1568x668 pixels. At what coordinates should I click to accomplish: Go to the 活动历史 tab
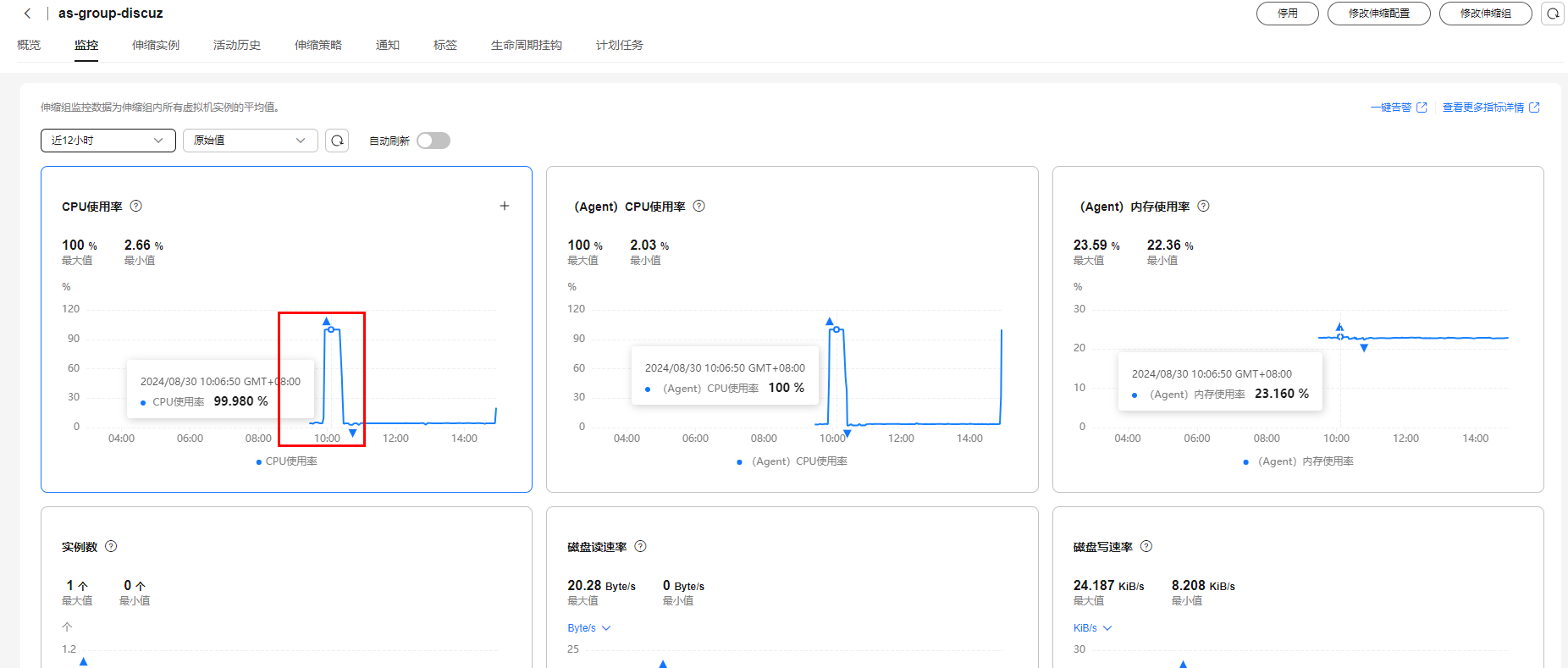click(237, 45)
